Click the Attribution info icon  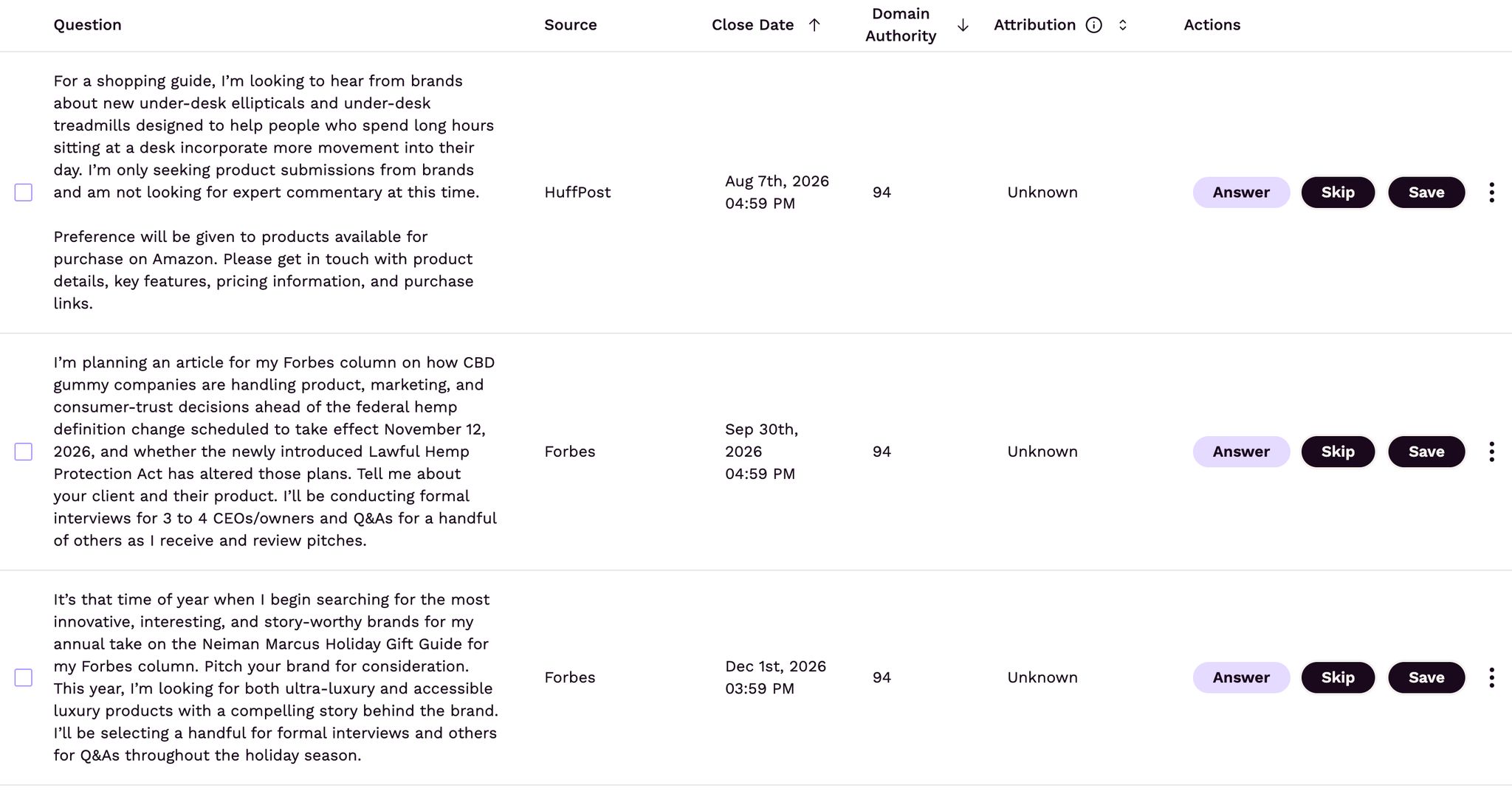click(x=1094, y=25)
